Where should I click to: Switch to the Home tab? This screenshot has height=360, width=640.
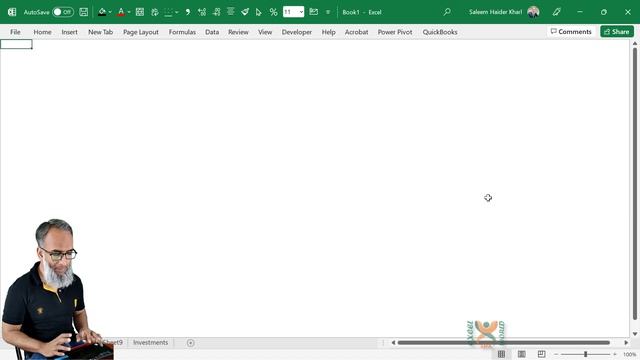click(42, 32)
